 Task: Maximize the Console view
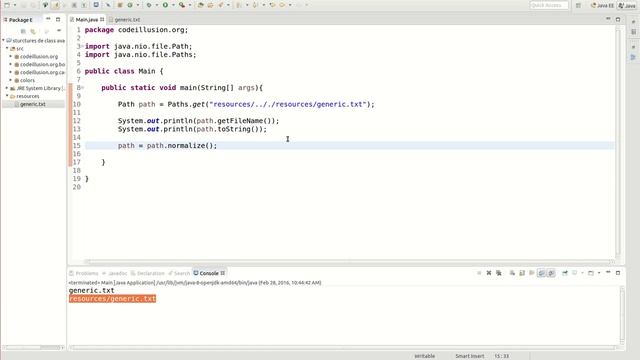(618, 273)
